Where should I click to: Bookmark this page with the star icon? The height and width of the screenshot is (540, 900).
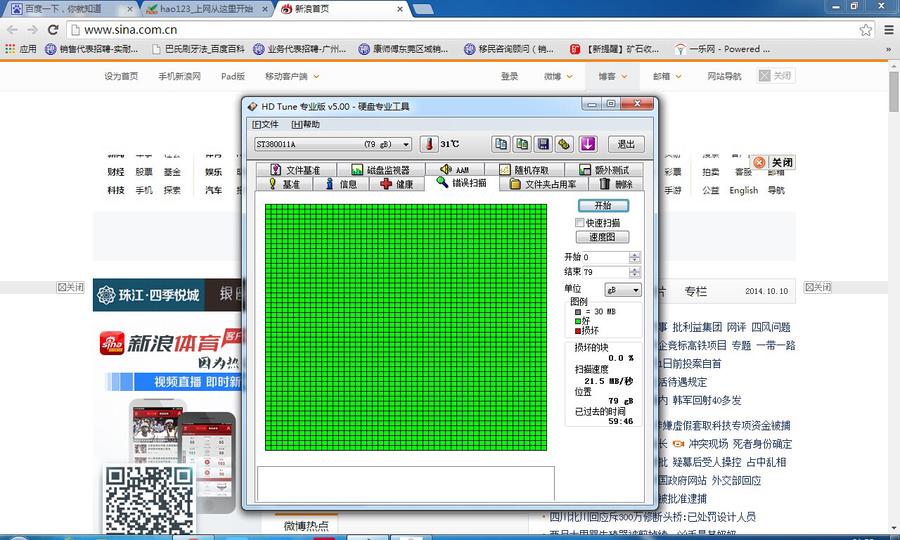coord(866,30)
